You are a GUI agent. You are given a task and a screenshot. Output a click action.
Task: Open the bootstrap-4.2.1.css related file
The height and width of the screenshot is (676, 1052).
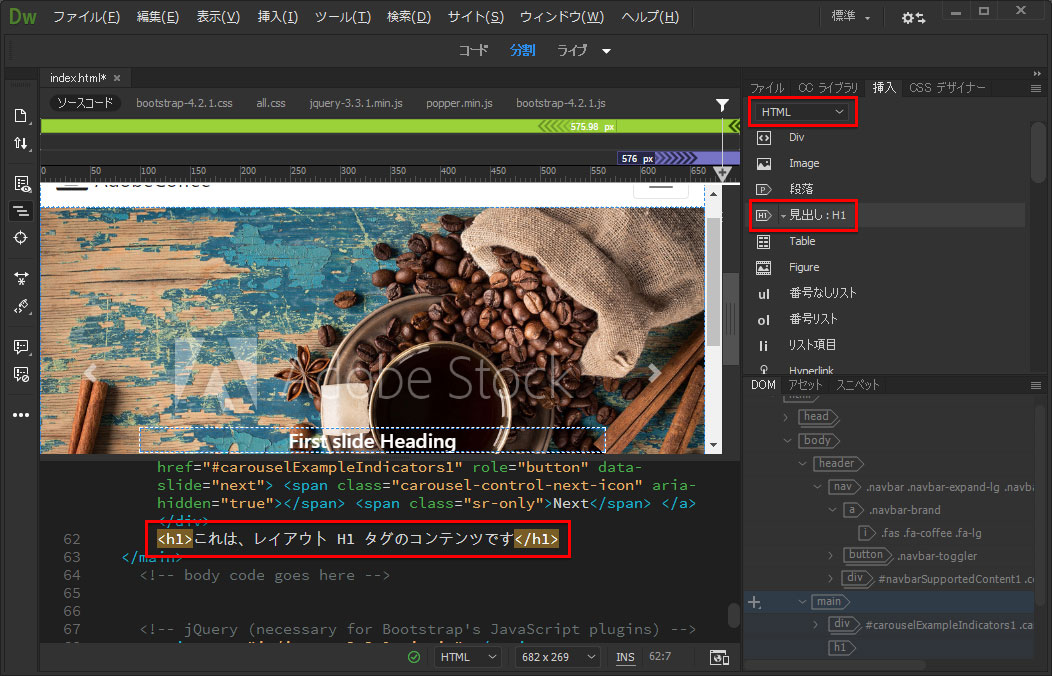coord(184,103)
